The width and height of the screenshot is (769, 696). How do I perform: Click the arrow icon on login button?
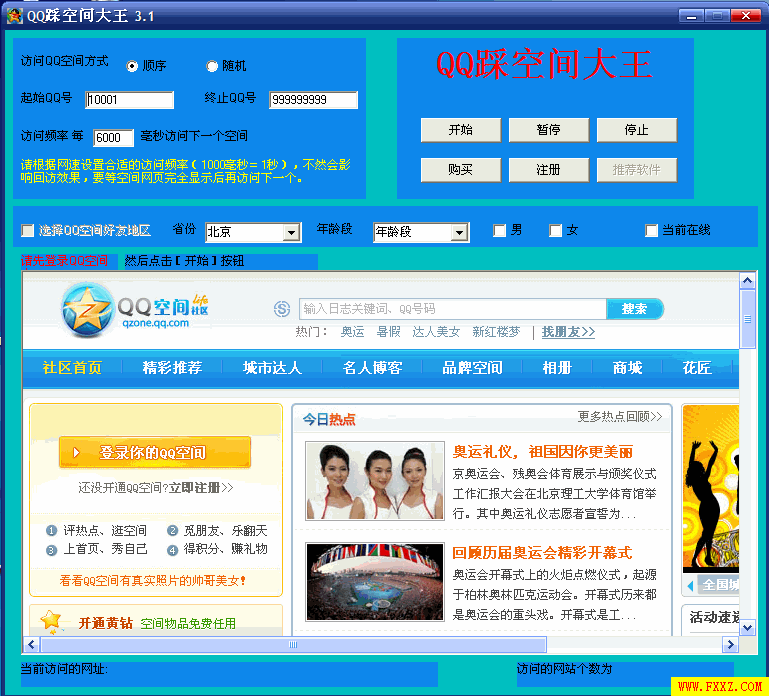point(78,453)
